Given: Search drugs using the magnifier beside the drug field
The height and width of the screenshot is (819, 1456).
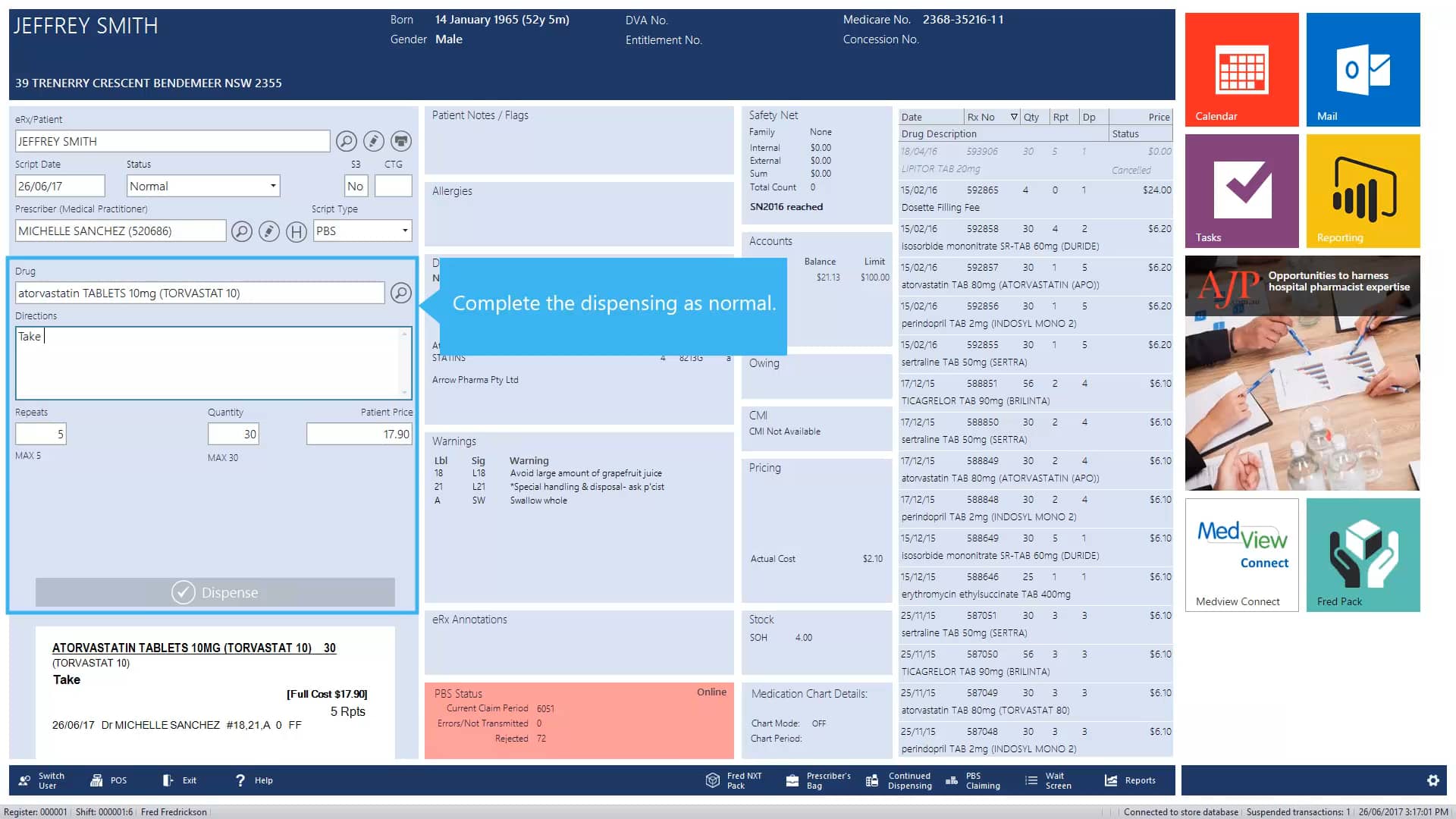Looking at the screenshot, I should (400, 293).
